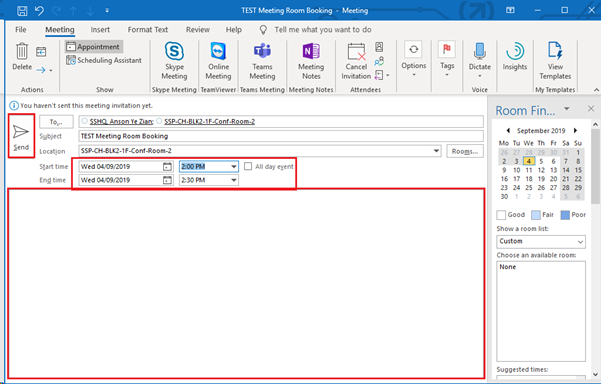Click Cancel Invitation
The height and width of the screenshot is (384, 601).
(x=356, y=61)
